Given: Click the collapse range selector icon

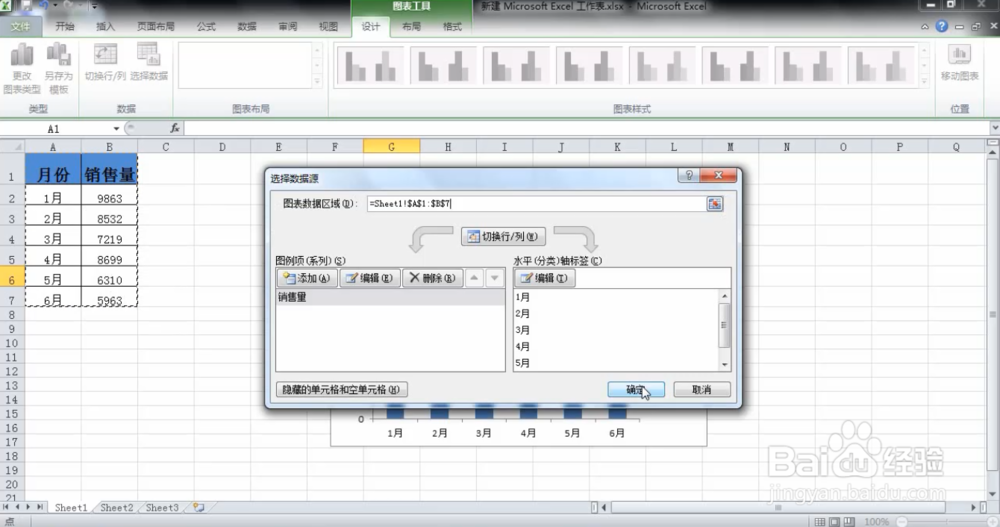Looking at the screenshot, I should [714, 204].
